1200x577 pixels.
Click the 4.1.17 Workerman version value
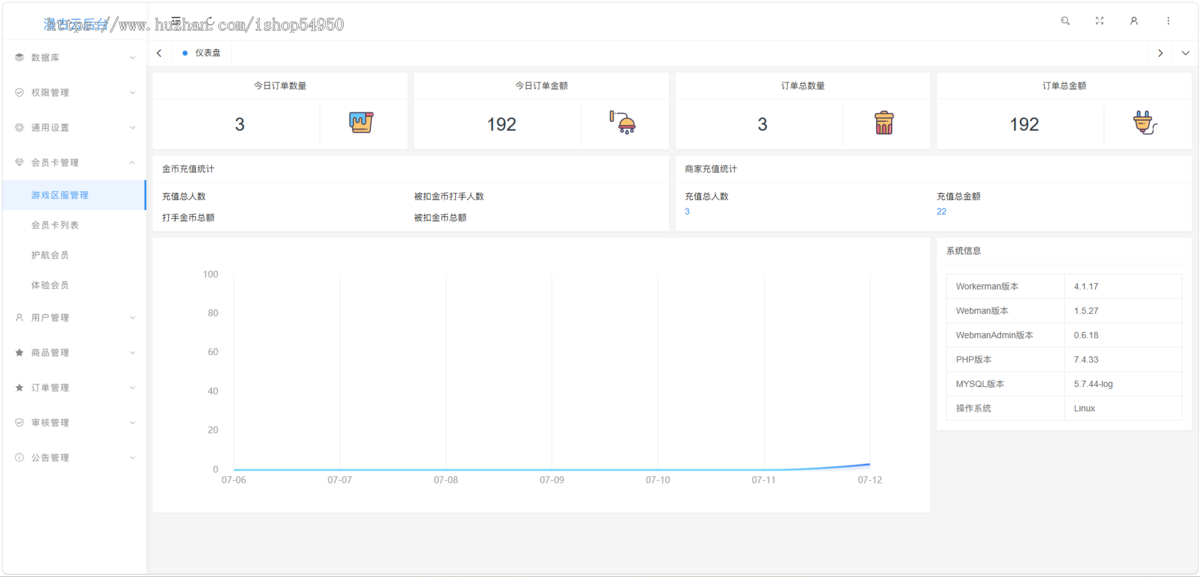pos(1086,287)
